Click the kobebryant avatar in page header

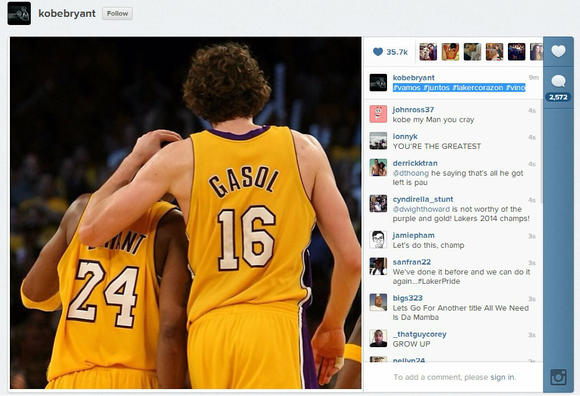[x=19, y=13]
